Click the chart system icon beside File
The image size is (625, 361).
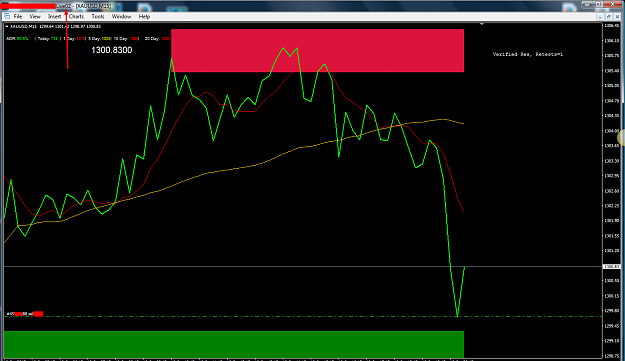pyautogui.click(x=7, y=16)
